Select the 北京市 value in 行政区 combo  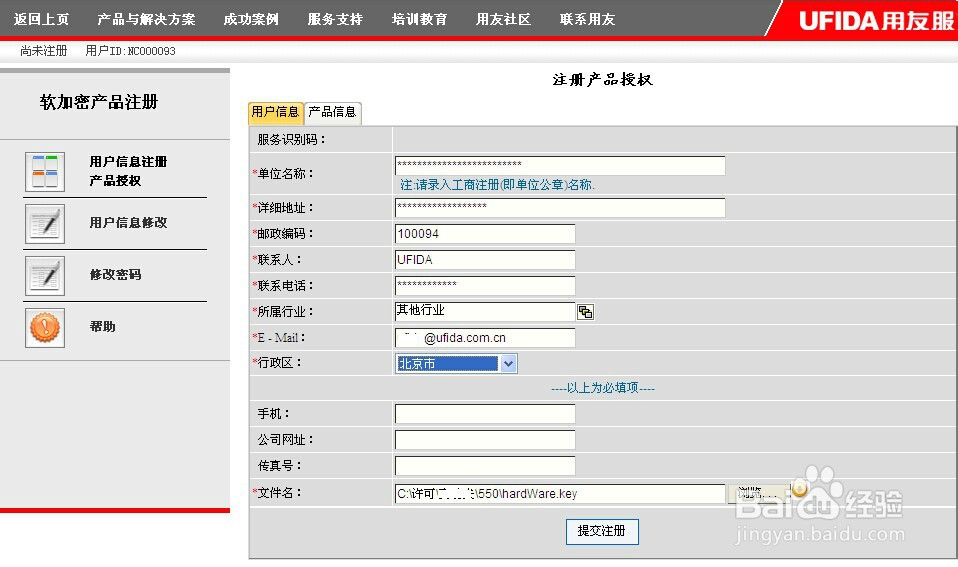[x=447, y=364]
